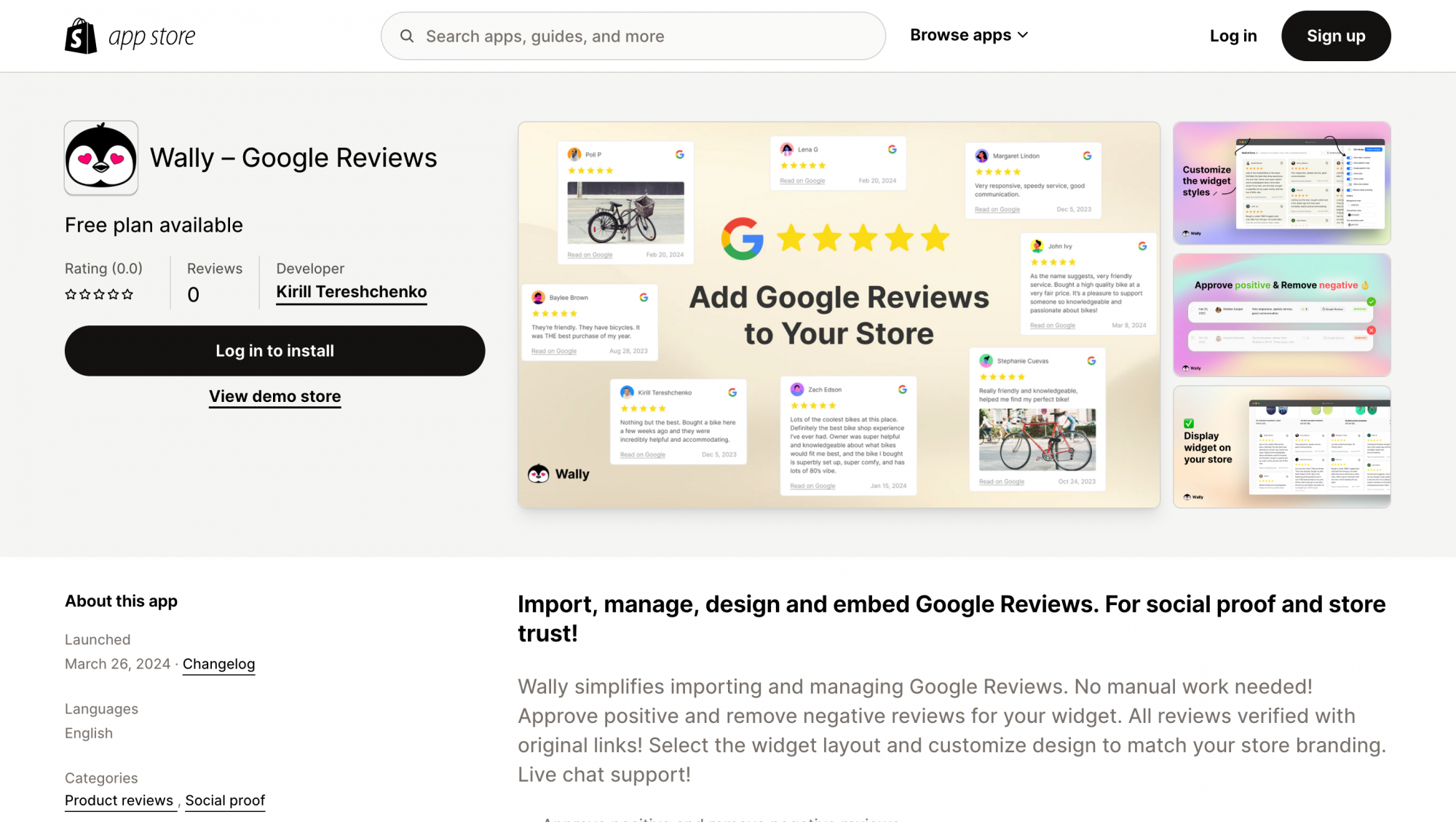Click the 'About this app' heading

(x=121, y=601)
